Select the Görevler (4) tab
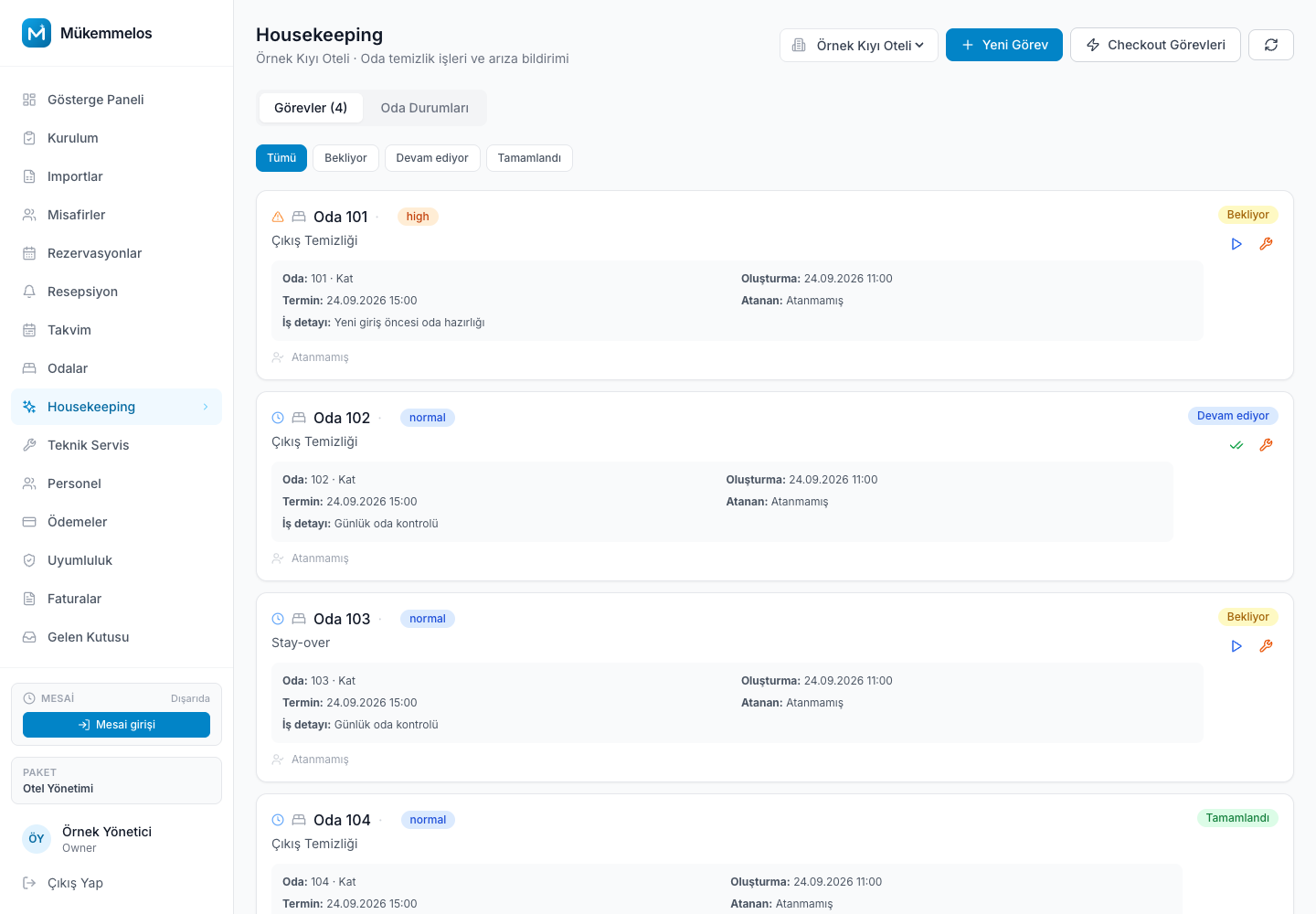Image resolution: width=1316 pixels, height=914 pixels. coord(311,108)
